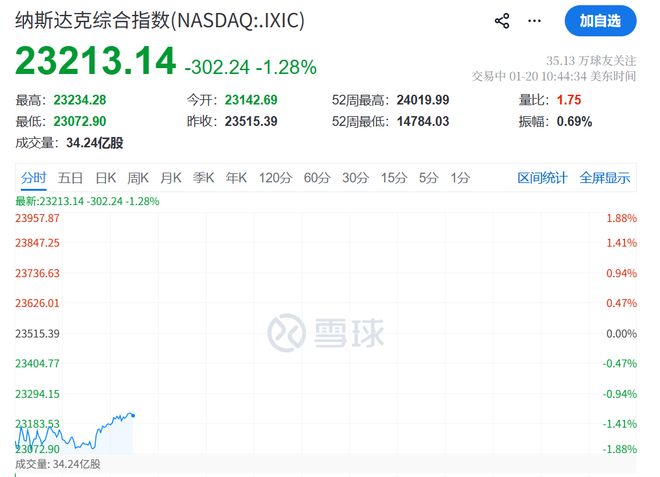Switch to the 周K view

point(138,178)
